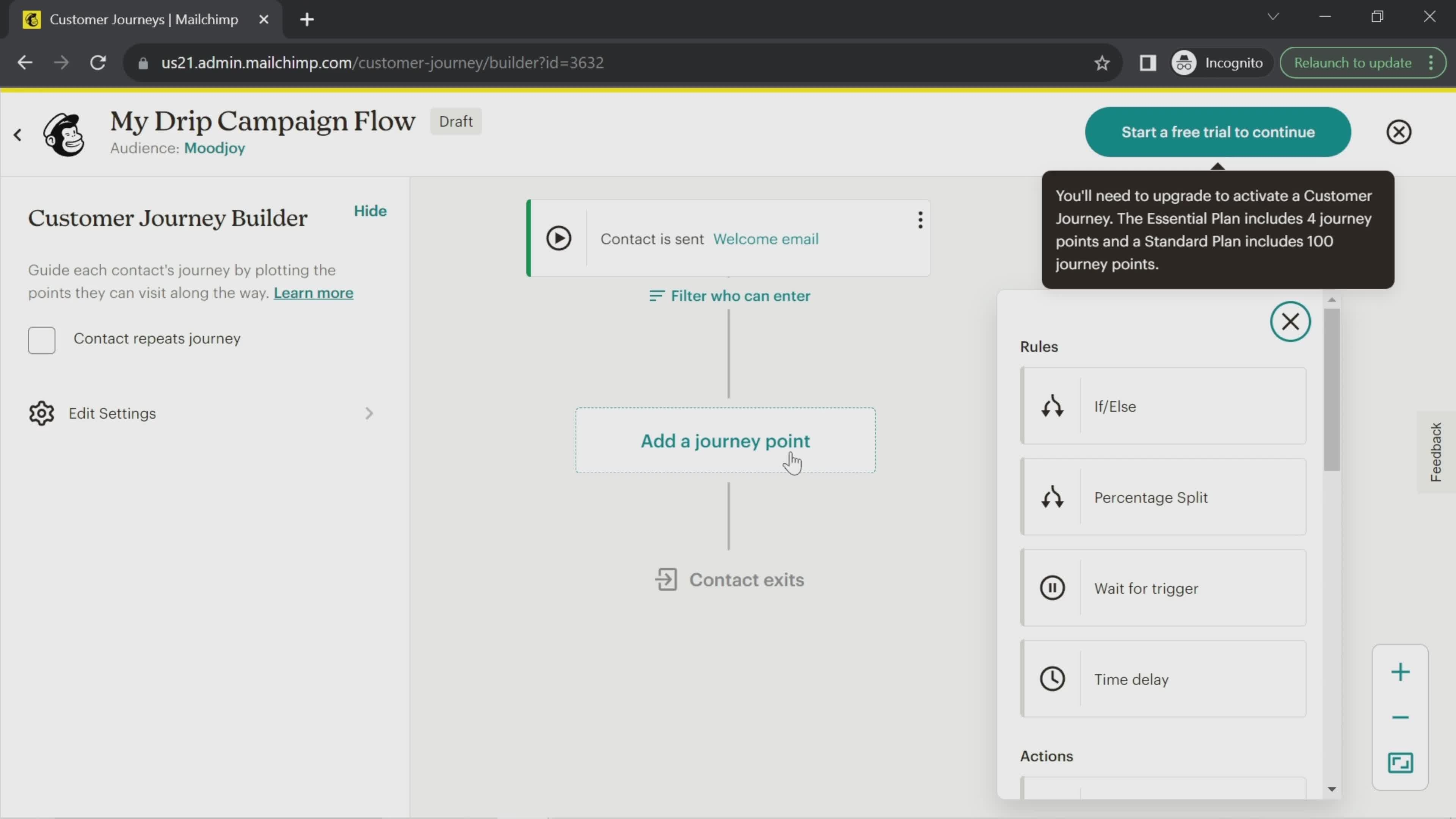Click the three-dot menu on Welcome email step

coord(920,219)
